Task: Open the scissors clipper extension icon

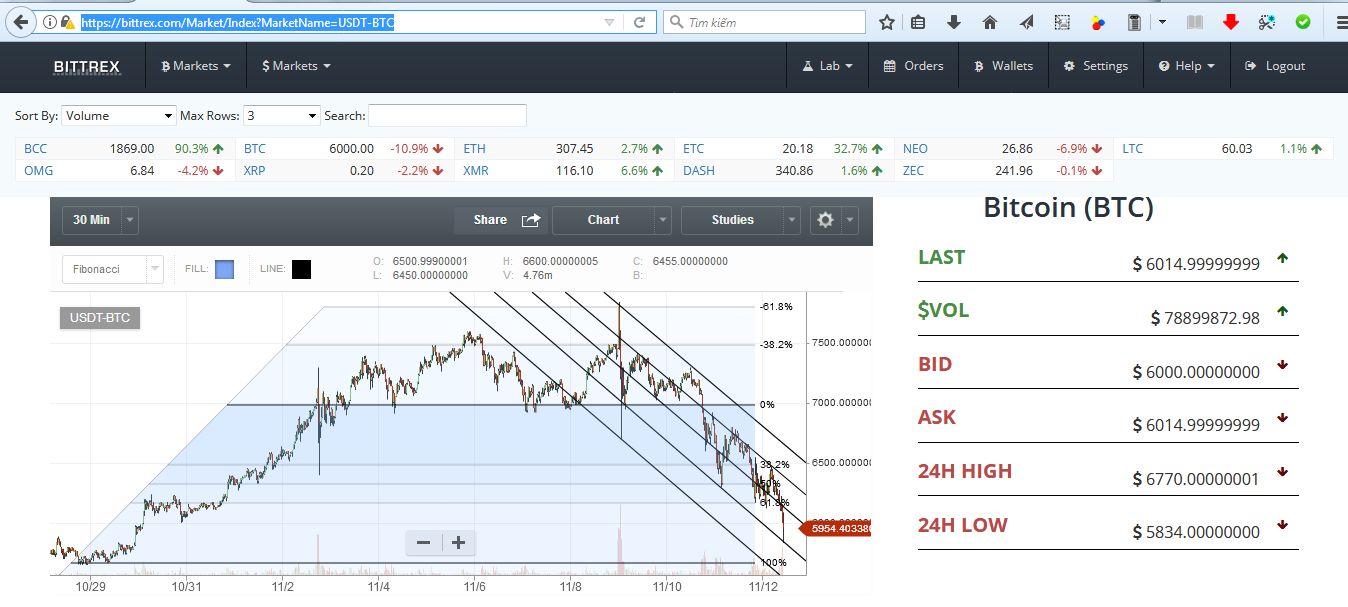Action: coord(1267,22)
